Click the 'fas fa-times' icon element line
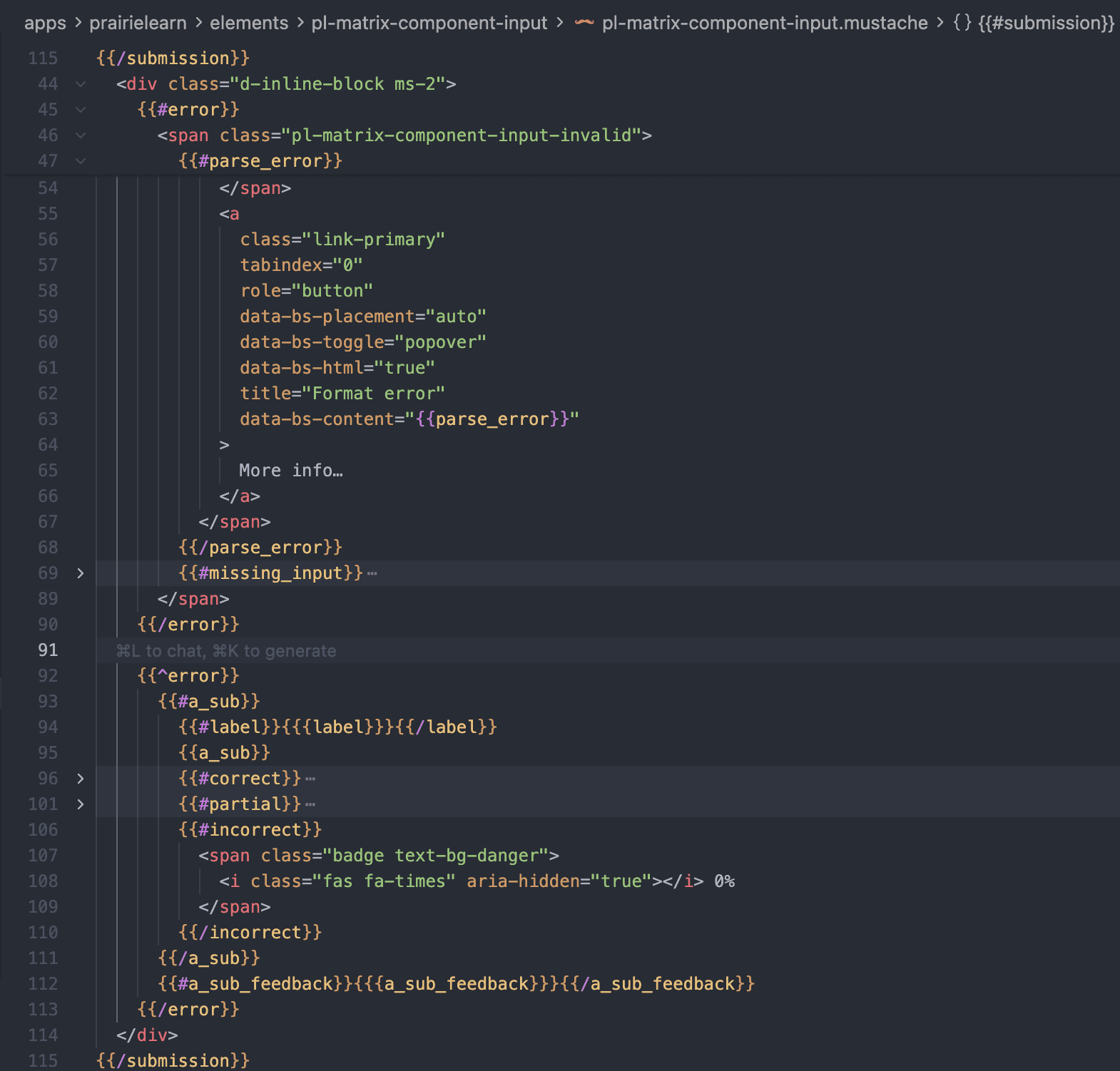The height and width of the screenshot is (1071, 1120). tap(477, 881)
